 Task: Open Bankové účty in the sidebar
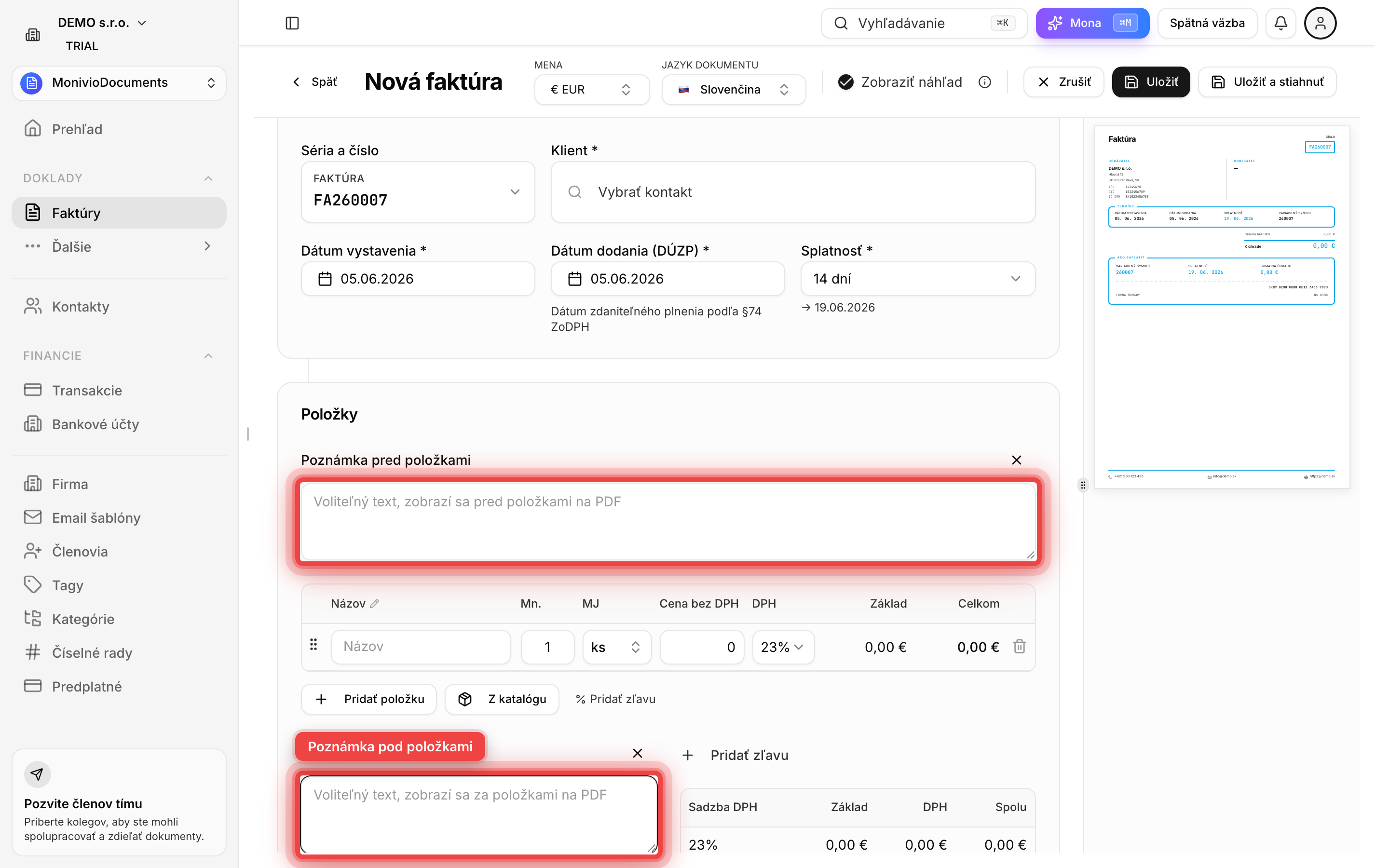(x=119, y=424)
